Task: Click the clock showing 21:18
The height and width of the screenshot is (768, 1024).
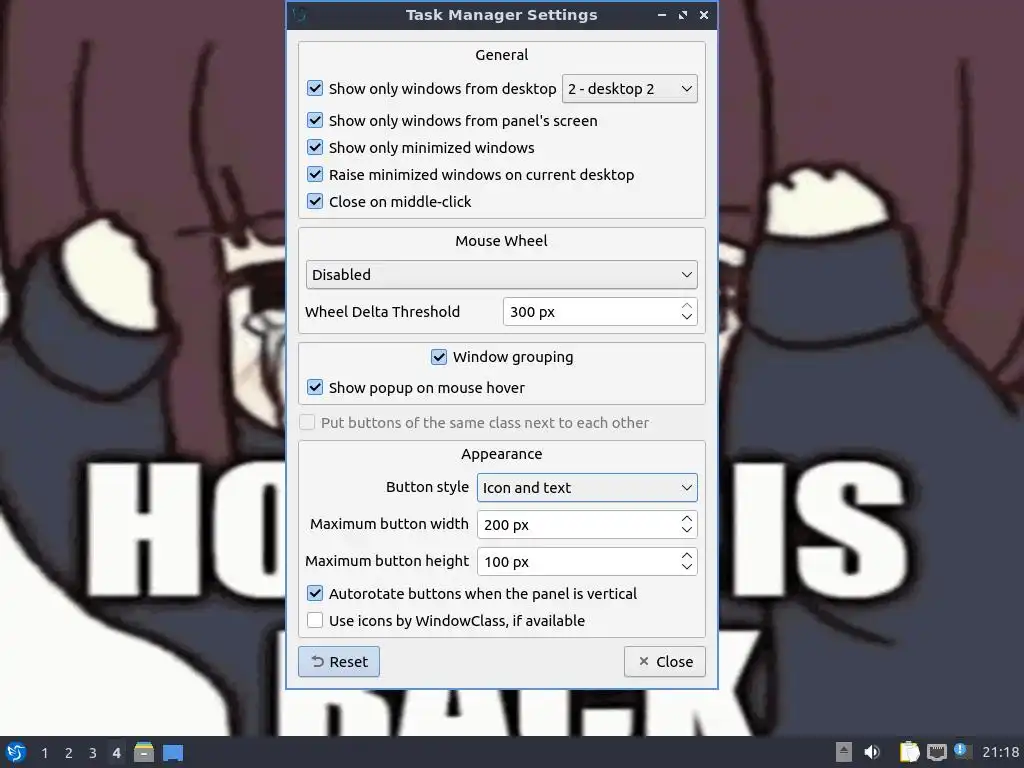Action: (x=1000, y=753)
